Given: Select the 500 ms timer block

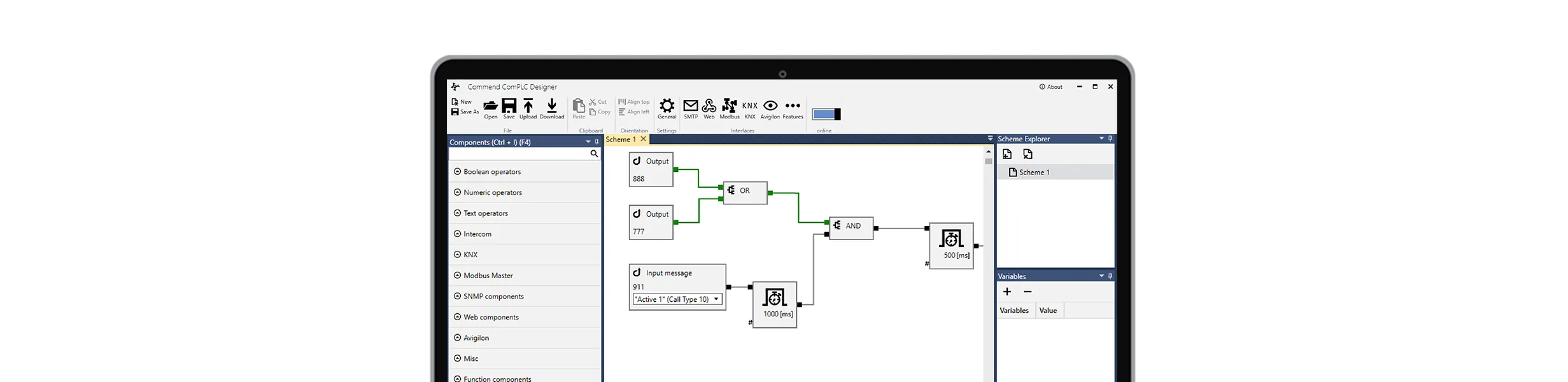Looking at the screenshot, I should 952,246.
